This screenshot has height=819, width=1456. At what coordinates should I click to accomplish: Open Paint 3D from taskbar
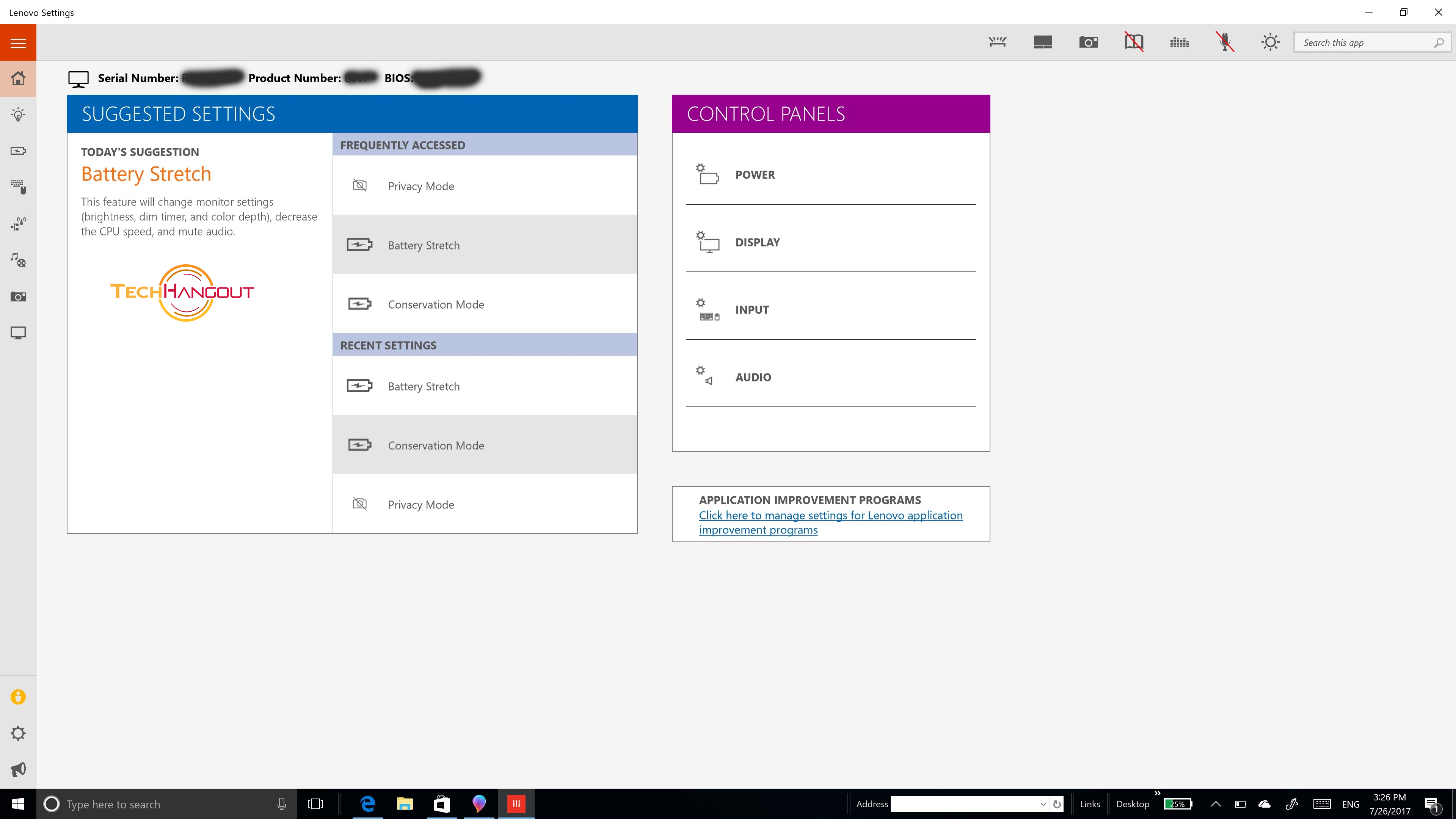pyautogui.click(x=479, y=804)
